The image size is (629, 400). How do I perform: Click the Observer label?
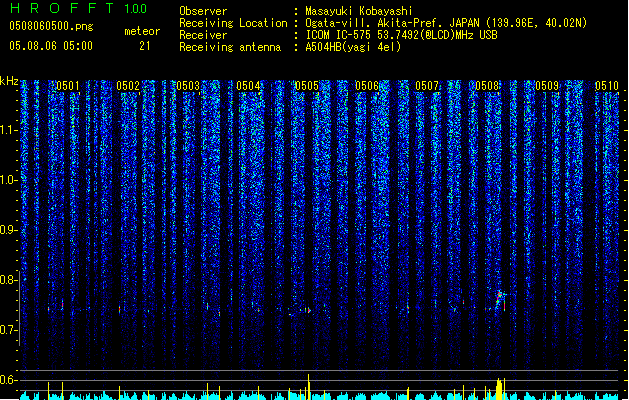pyautogui.click(x=203, y=11)
